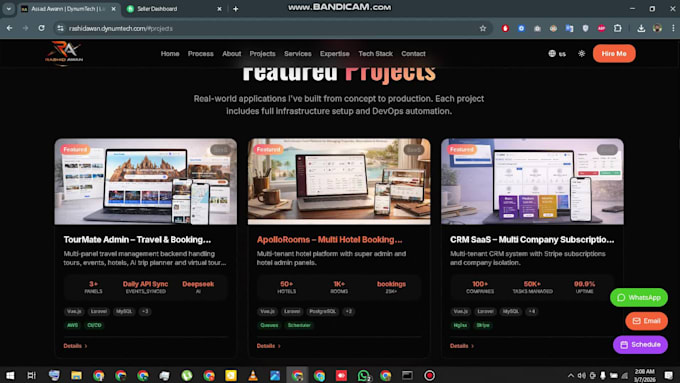Screen dimensions: 680x383
Task: Open Task View in the taskbar
Action: click(32, 375)
